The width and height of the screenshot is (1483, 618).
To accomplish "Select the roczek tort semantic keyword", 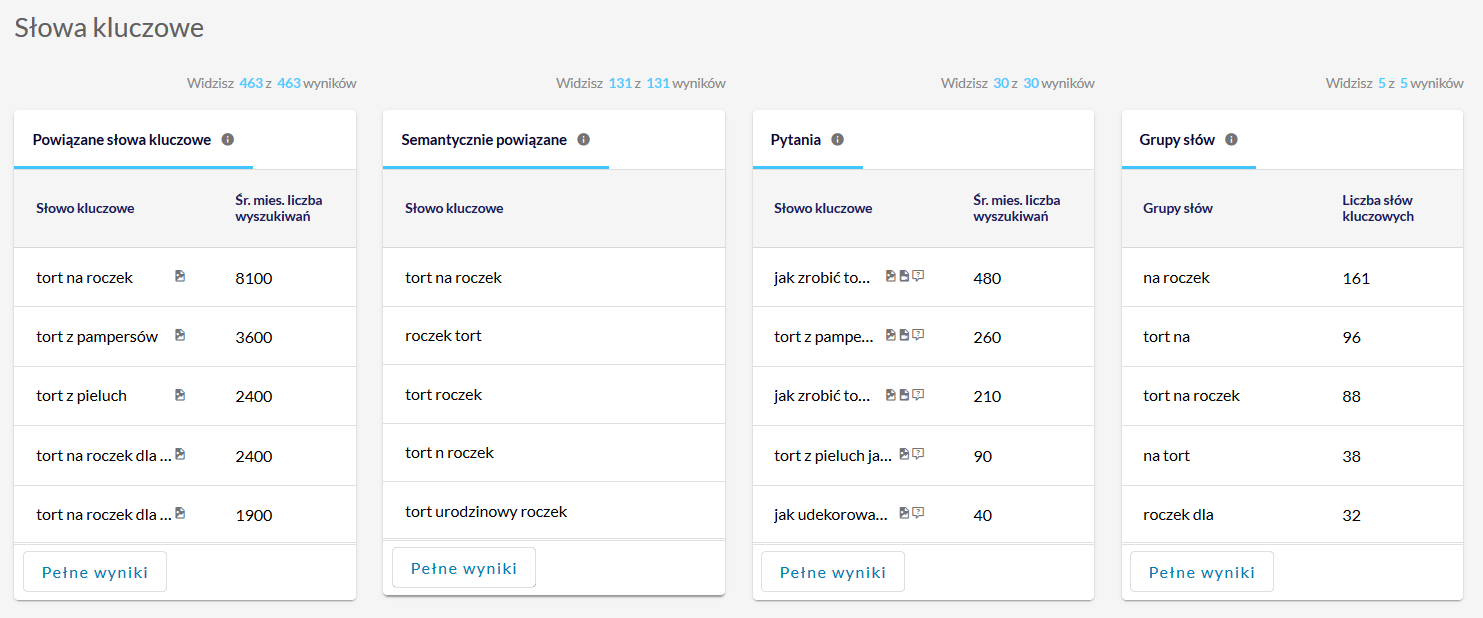I will (x=443, y=336).
